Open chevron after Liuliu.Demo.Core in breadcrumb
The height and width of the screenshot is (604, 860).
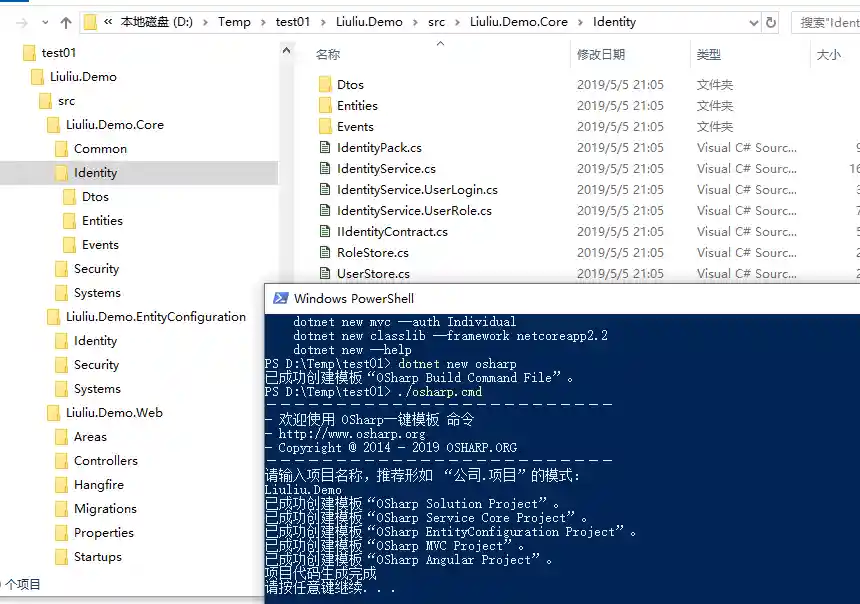(x=581, y=22)
